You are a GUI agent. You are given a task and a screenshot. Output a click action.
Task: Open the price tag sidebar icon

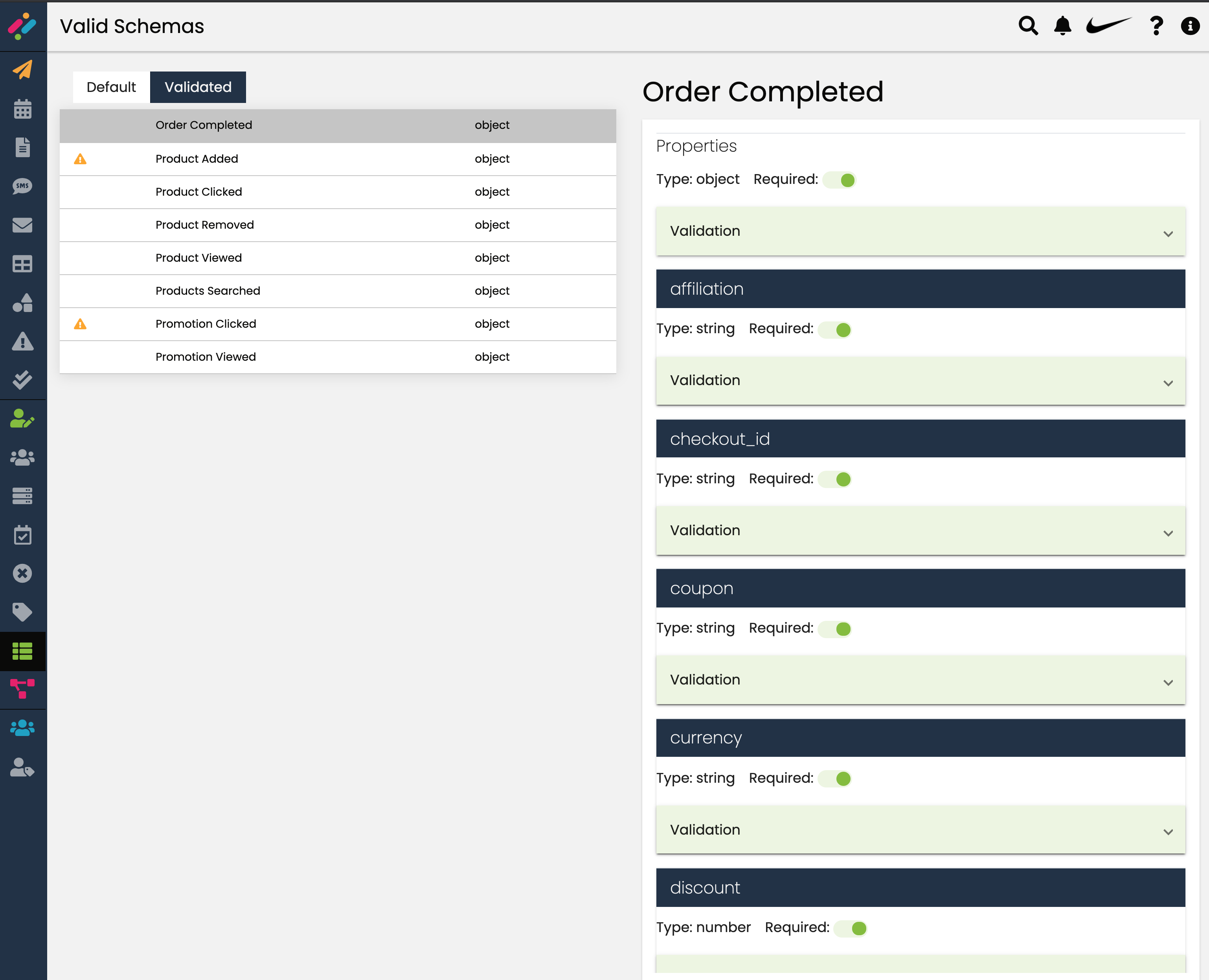click(22, 612)
